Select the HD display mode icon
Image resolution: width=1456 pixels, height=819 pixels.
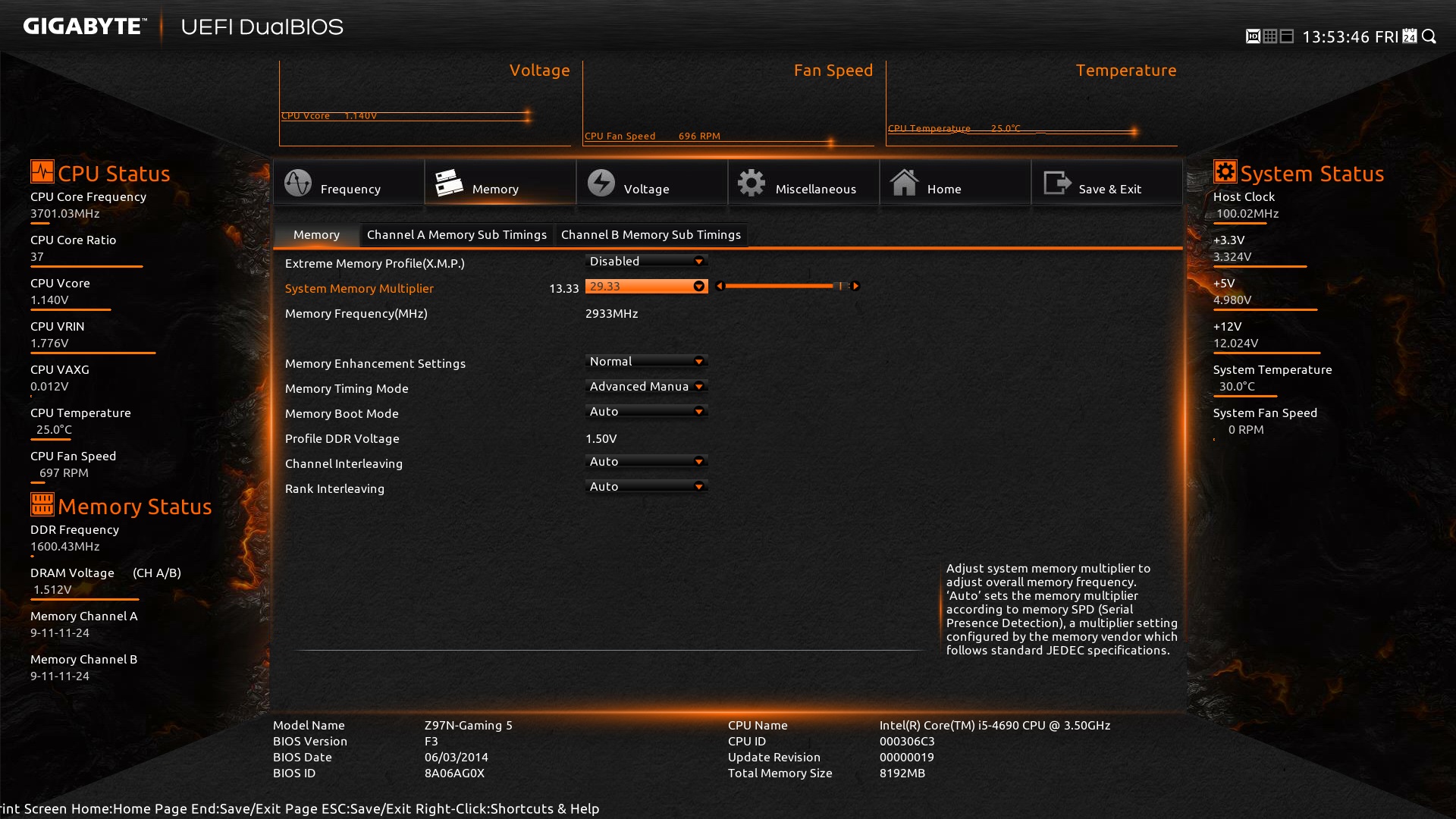coord(1253,36)
